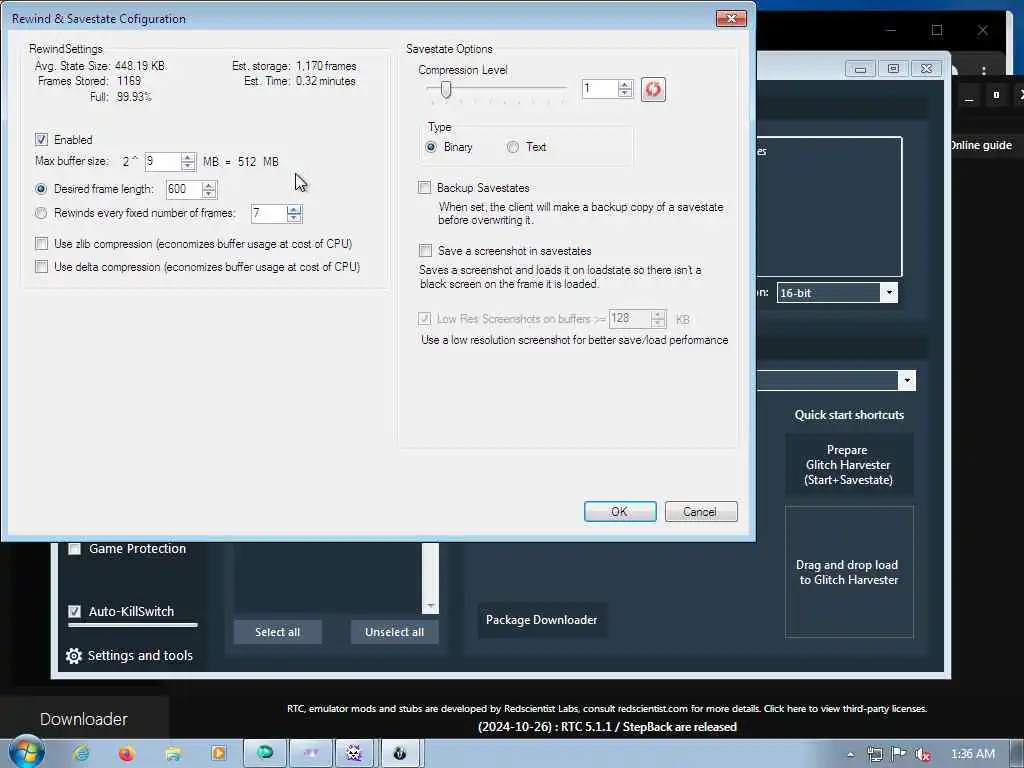Check Save a screenshot in savestates

pos(425,251)
